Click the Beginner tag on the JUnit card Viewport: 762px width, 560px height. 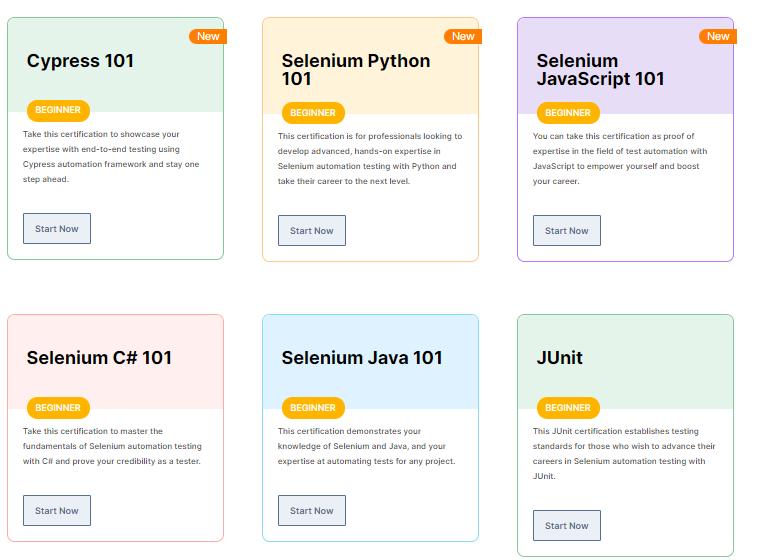[568, 408]
